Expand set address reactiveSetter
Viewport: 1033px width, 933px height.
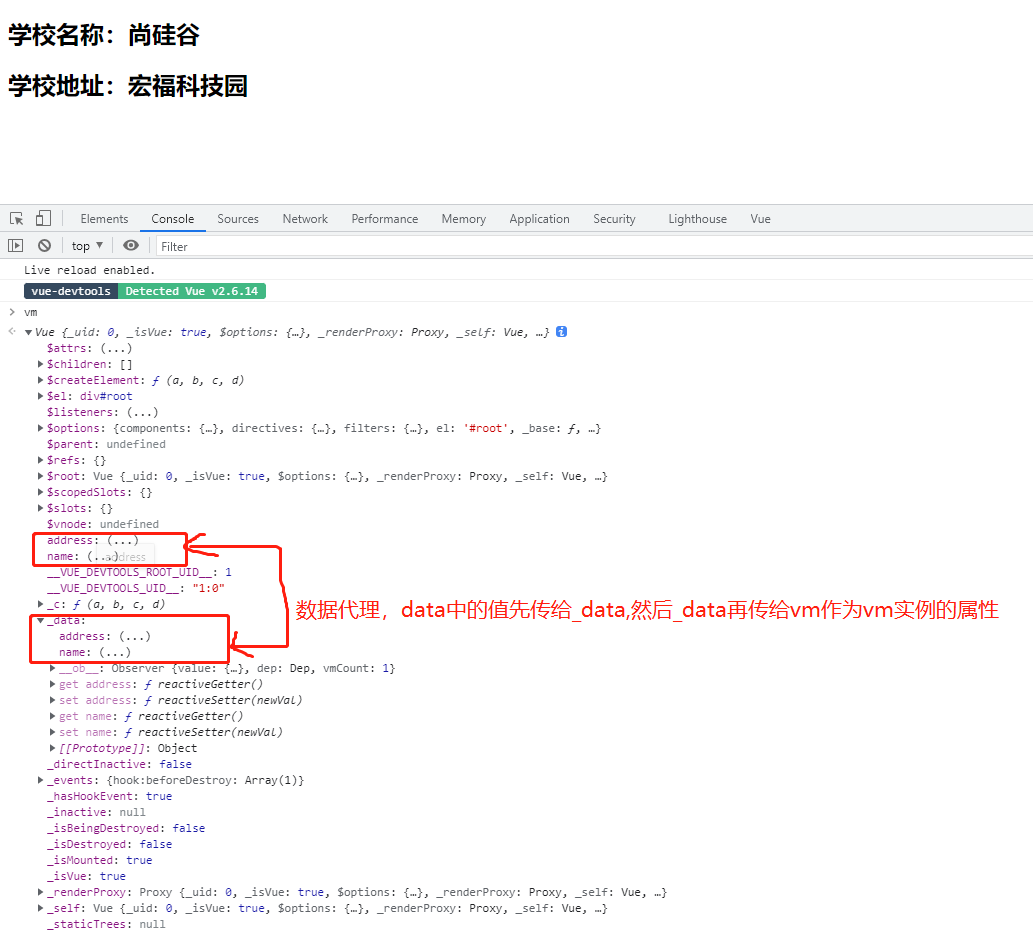(53, 700)
